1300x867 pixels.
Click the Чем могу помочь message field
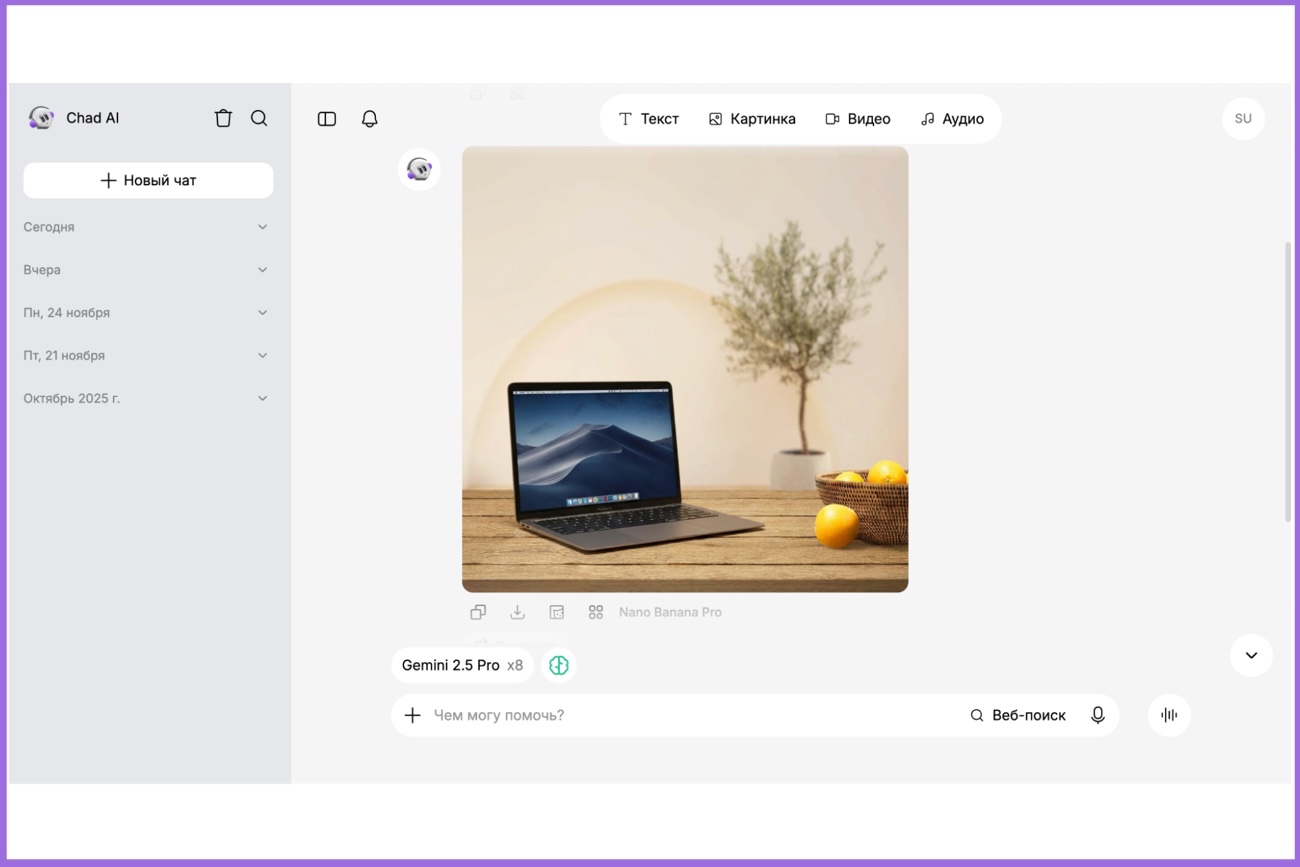tap(690, 715)
